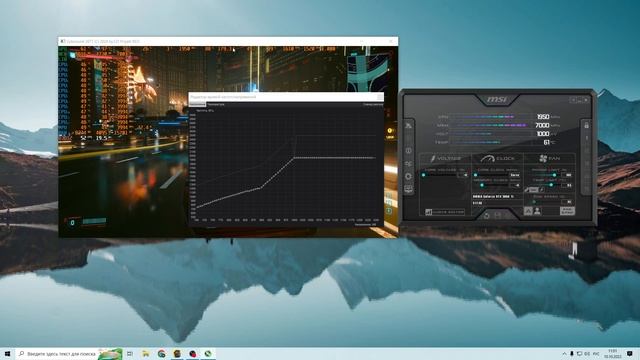Click the MSI logo on Afterburner
Viewport: 640px width, 360px height.
pos(496,100)
